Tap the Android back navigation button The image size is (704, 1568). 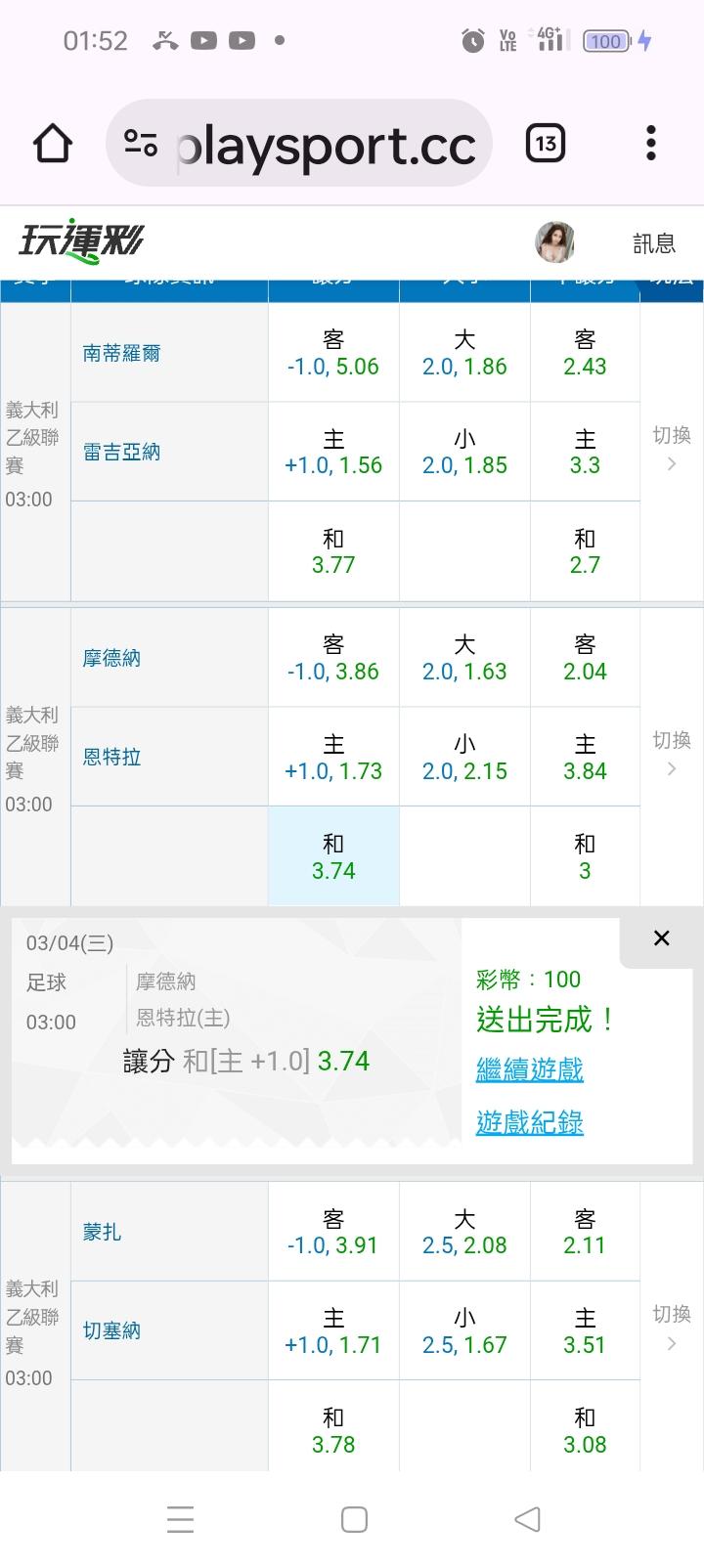(x=527, y=1519)
